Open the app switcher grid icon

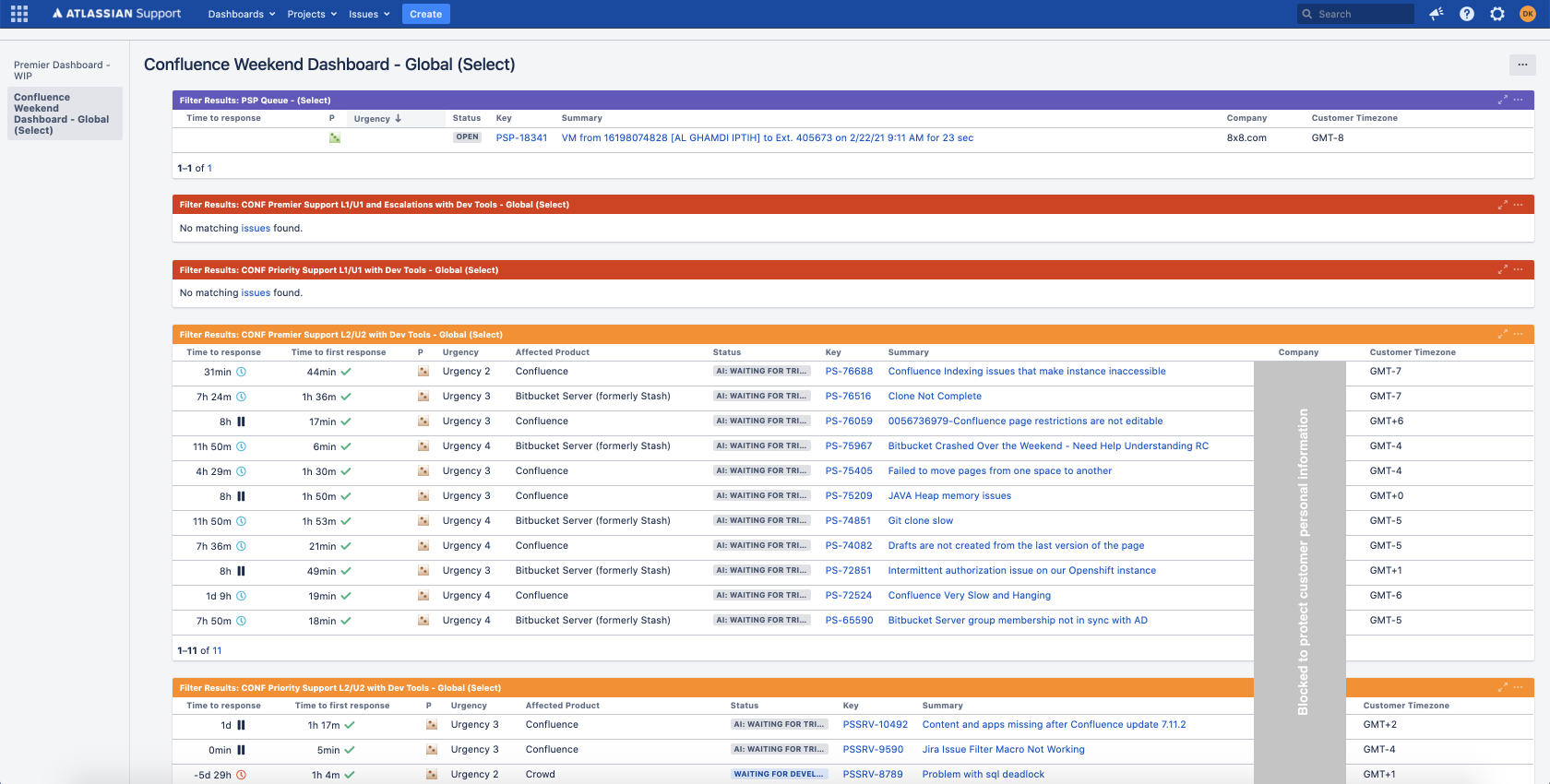(x=19, y=14)
